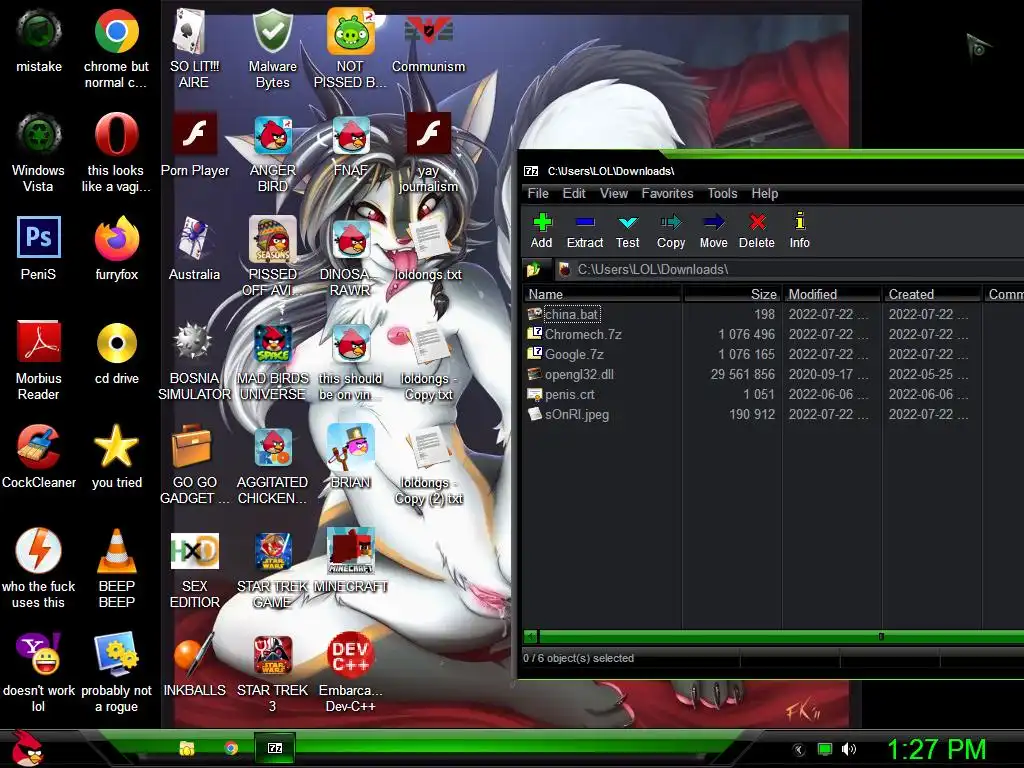Open the Chrome icon on the taskbar
Screen dimensions: 1024x768
point(231,748)
